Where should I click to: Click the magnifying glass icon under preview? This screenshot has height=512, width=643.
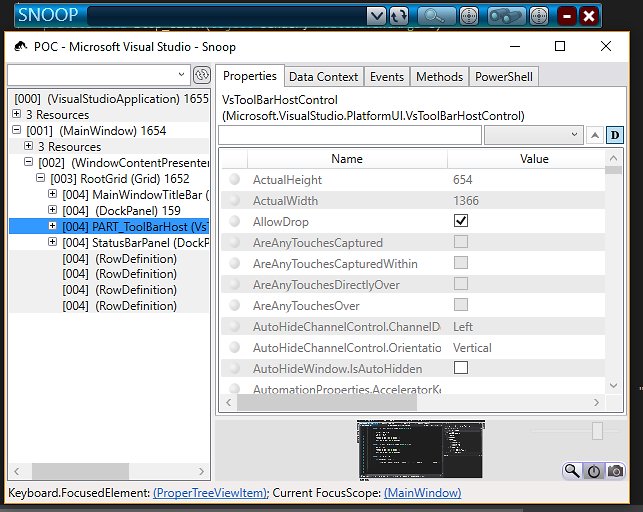point(572,471)
